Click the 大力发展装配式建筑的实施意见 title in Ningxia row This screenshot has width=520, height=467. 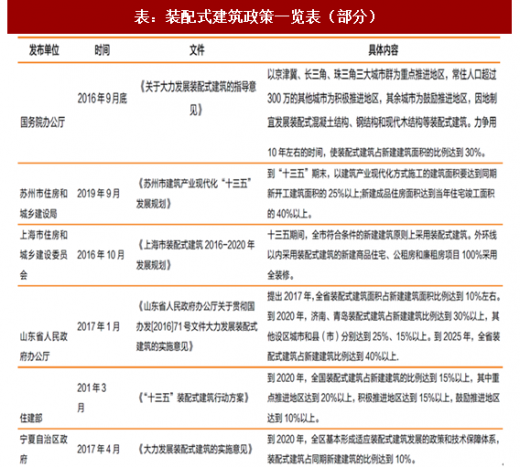[195, 449]
